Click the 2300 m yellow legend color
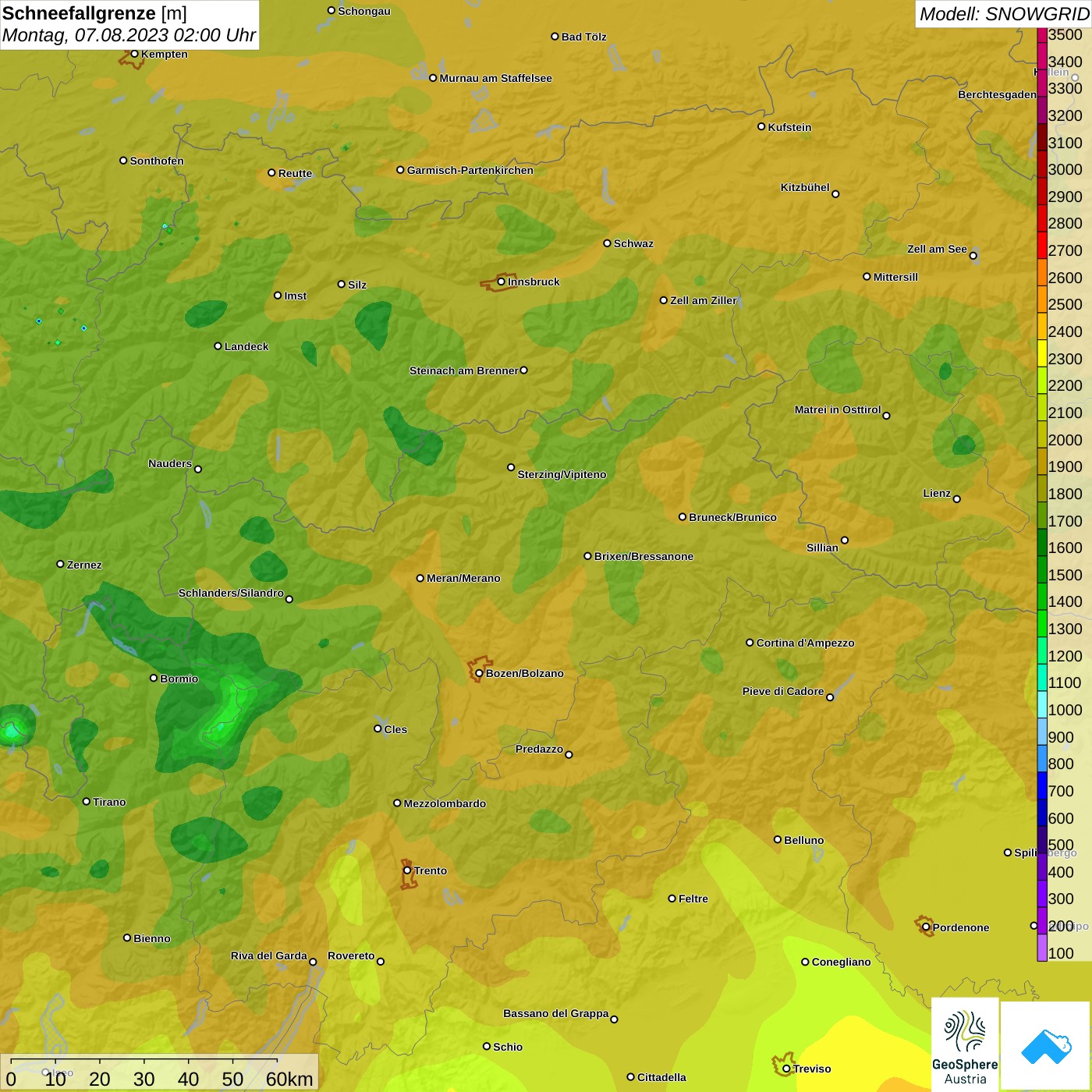Screen dimensions: 1092x1092 click(x=1042, y=353)
